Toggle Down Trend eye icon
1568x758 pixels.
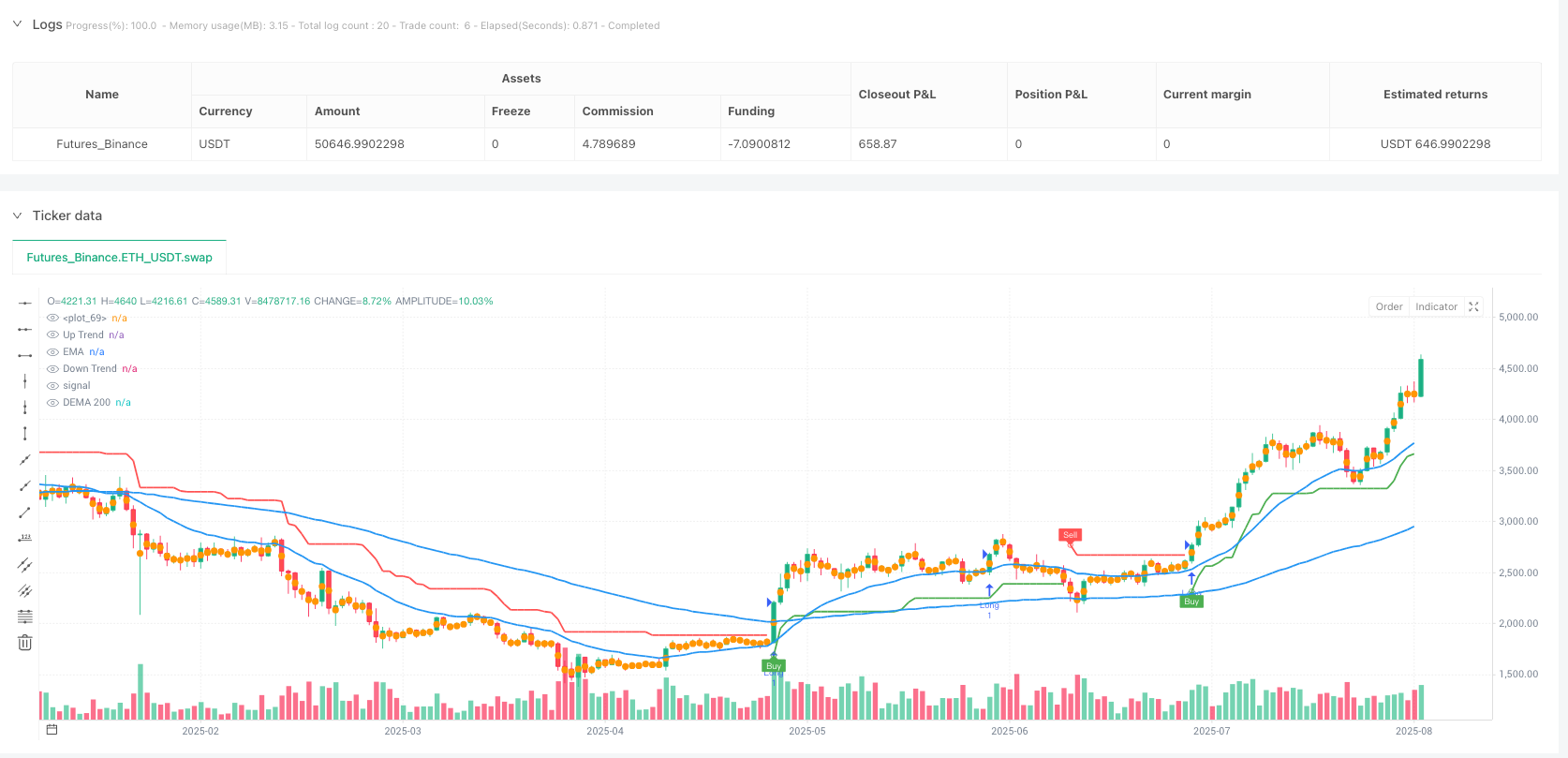tap(53, 369)
